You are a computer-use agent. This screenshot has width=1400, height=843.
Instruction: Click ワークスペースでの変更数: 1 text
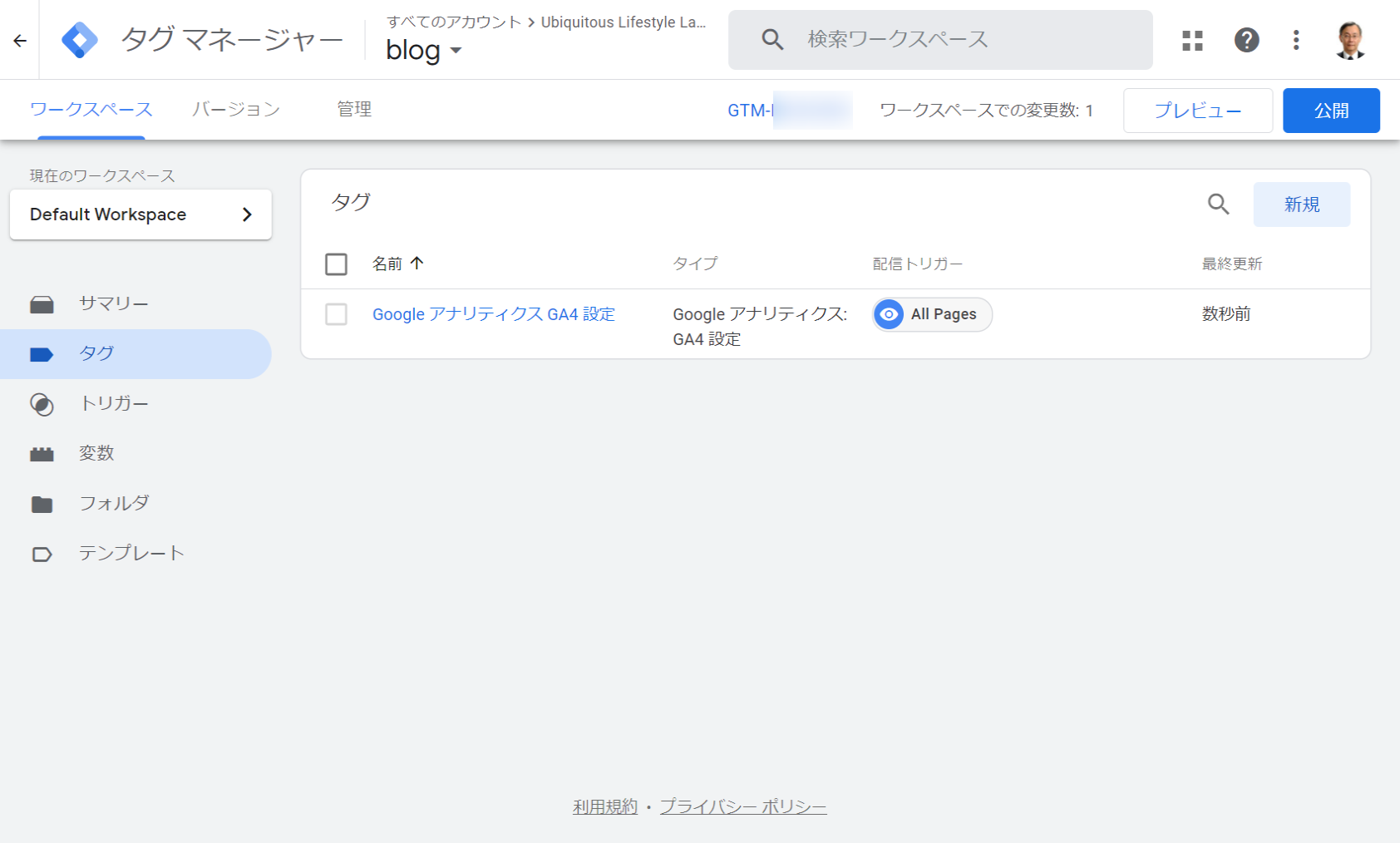click(x=986, y=111)
